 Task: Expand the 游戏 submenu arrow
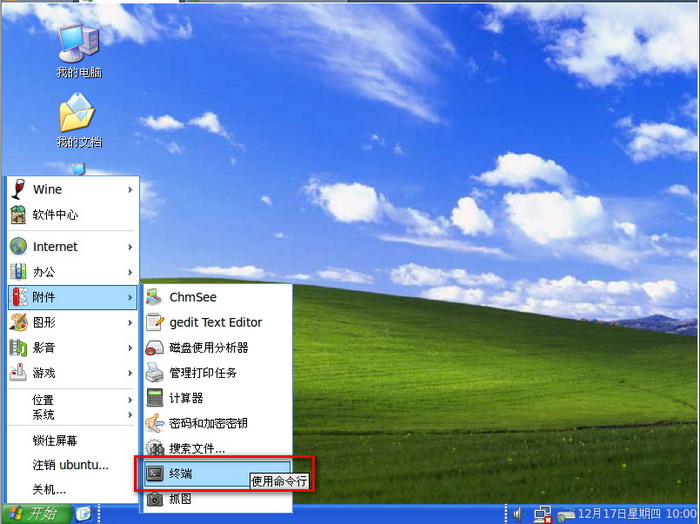click(x=130, y=373)
